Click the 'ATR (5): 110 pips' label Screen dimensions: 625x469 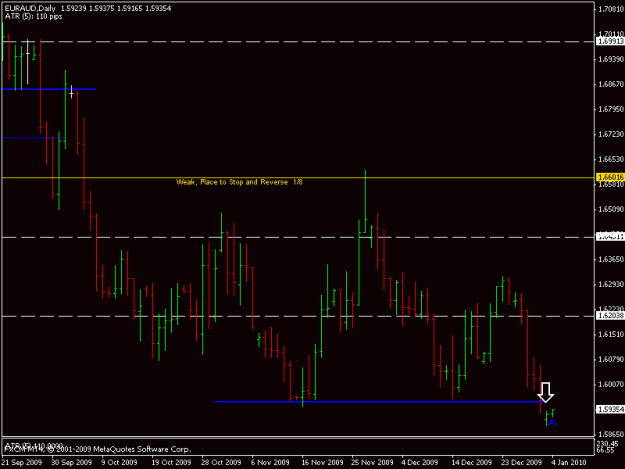33,16
